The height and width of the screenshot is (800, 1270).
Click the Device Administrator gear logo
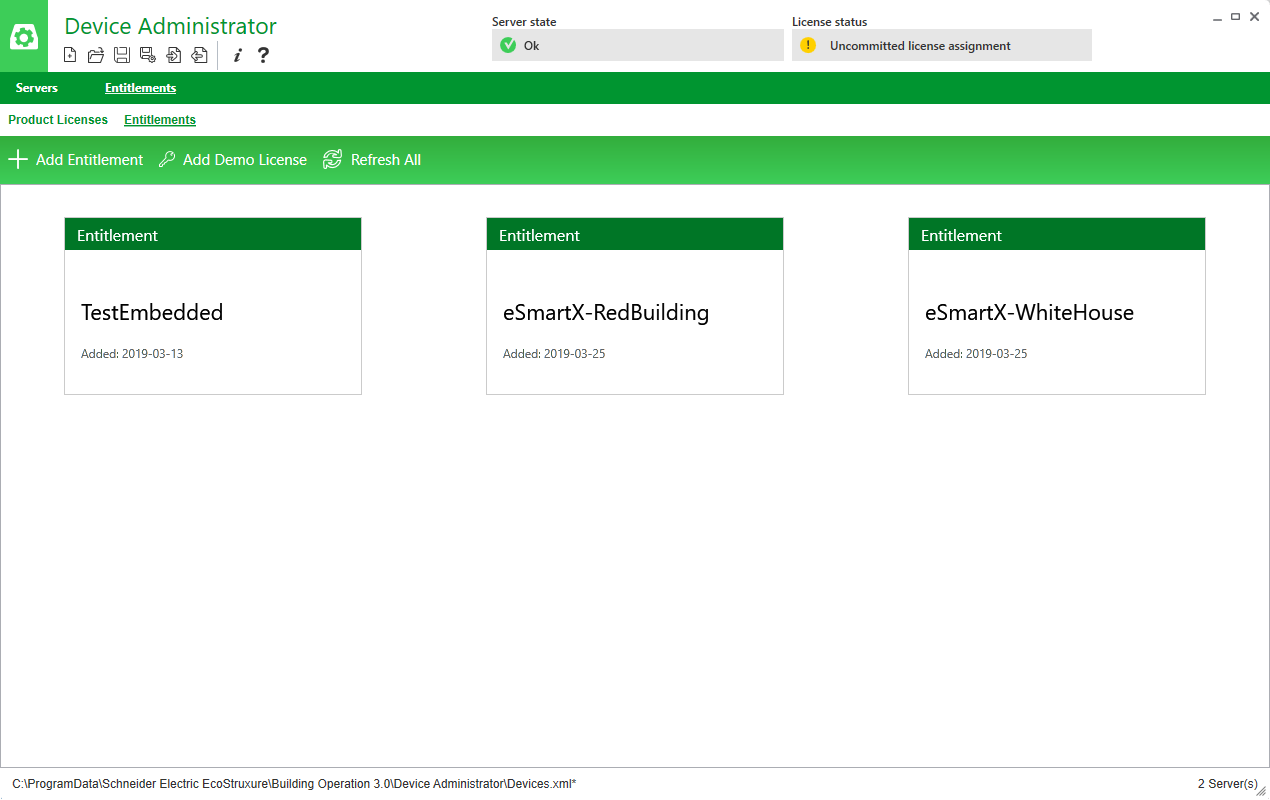[24, 37]
